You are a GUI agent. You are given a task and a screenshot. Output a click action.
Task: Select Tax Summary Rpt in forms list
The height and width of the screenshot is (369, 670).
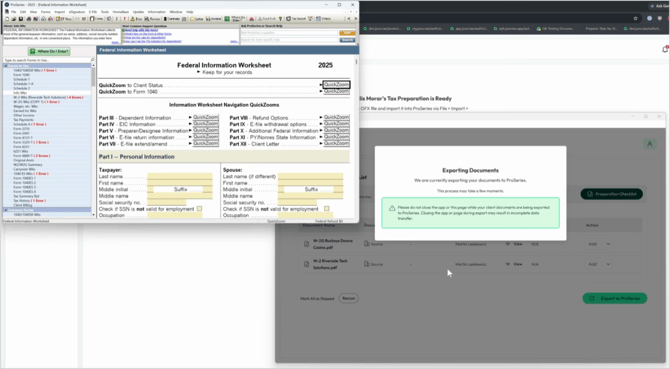coord(26,196)
